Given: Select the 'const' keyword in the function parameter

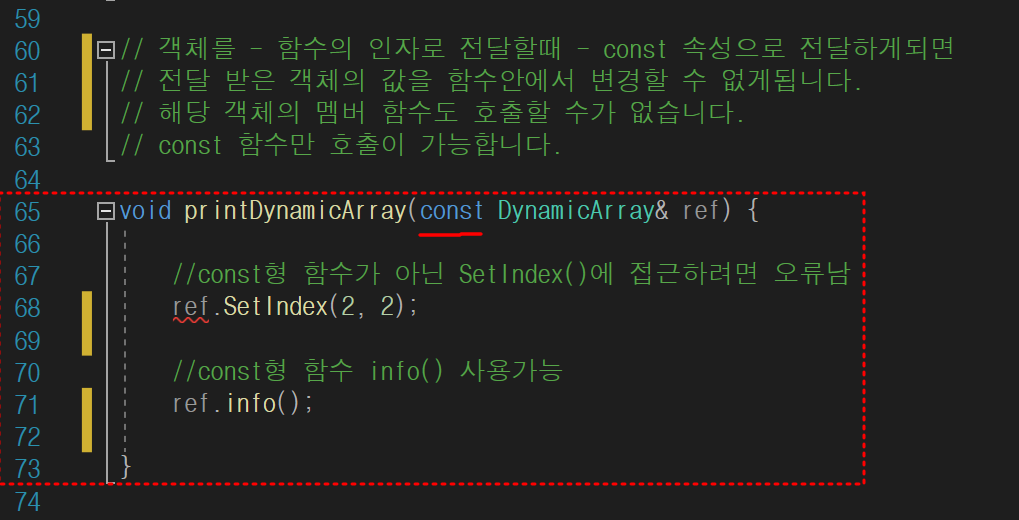Looking at the screenshot, I should (x=452, y=211).
